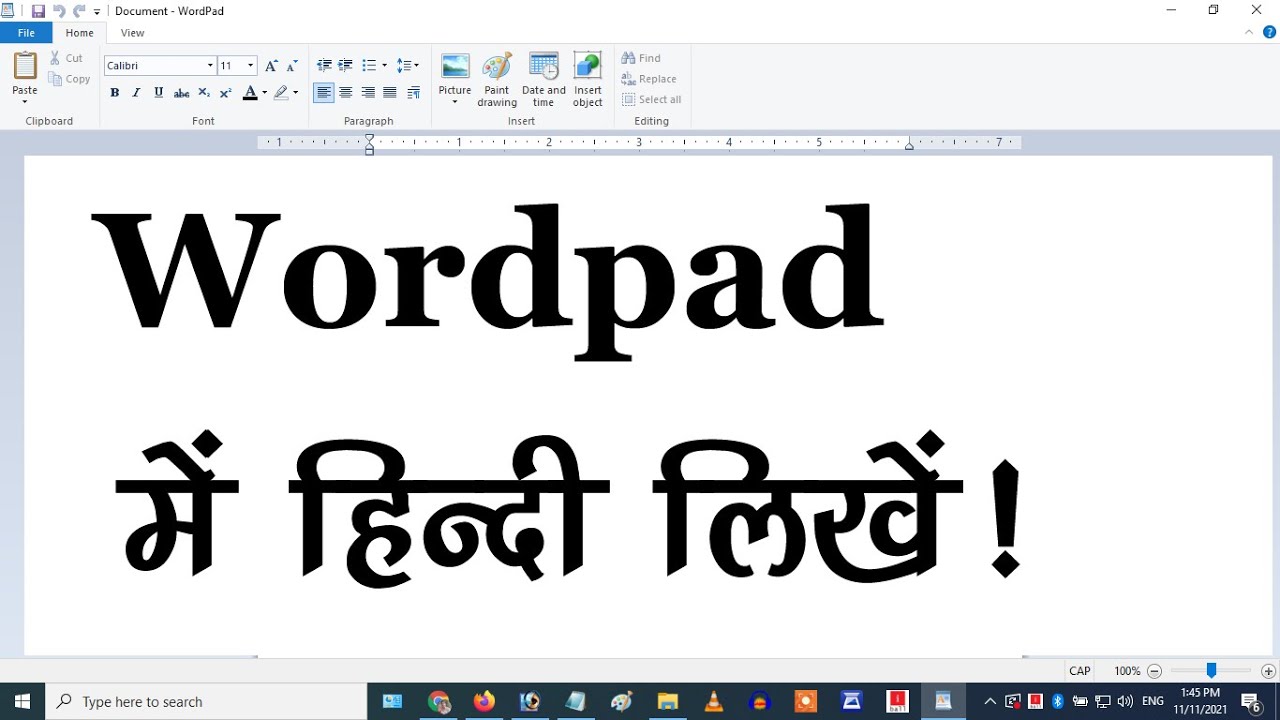Click the zoom out minus button
The height and width of the screenshot is (720, 1280).
click(1155, 671)
